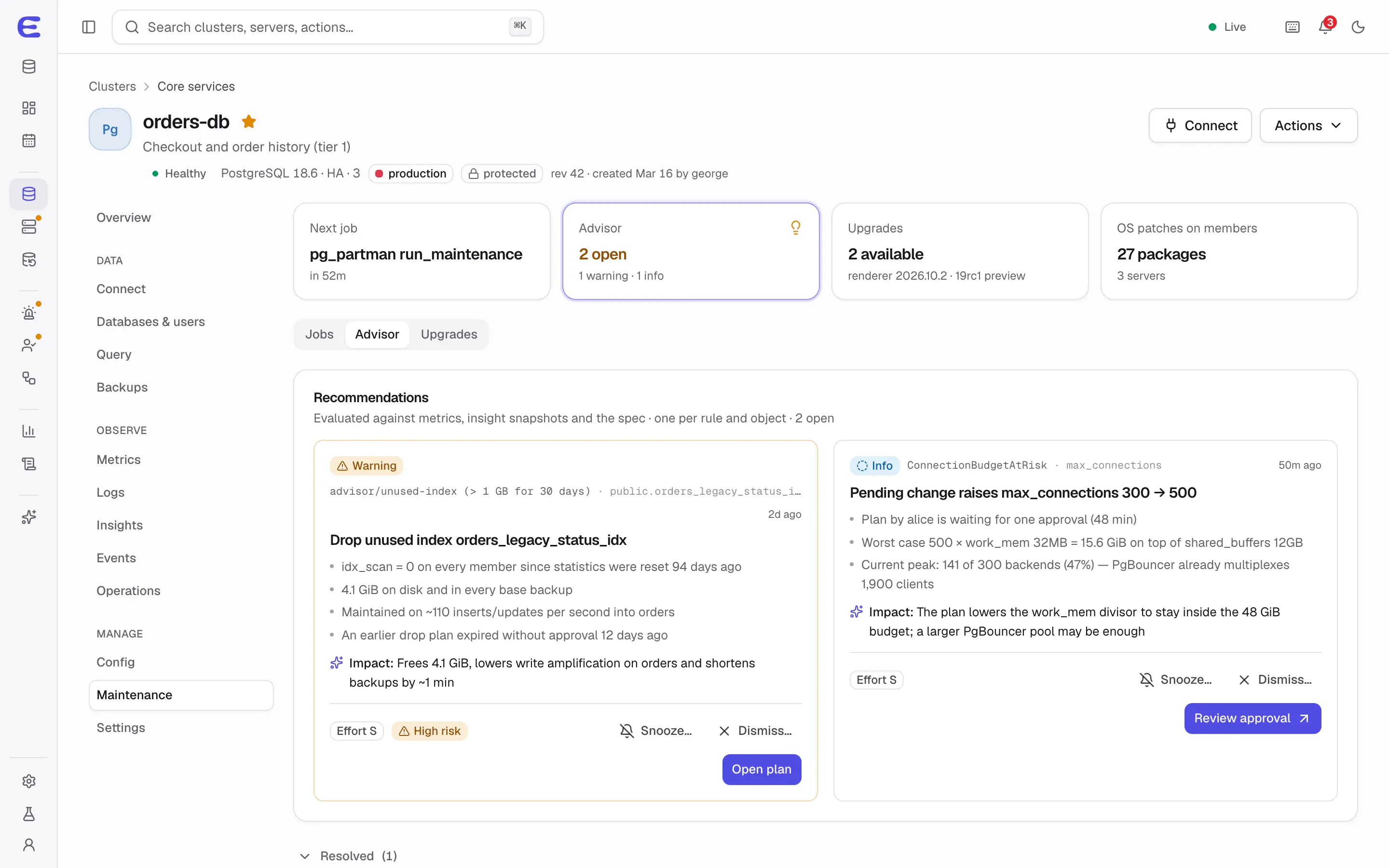Screen dimensions: 1389x868
Task: Open the user approvals icon
Action: [29, 345]
